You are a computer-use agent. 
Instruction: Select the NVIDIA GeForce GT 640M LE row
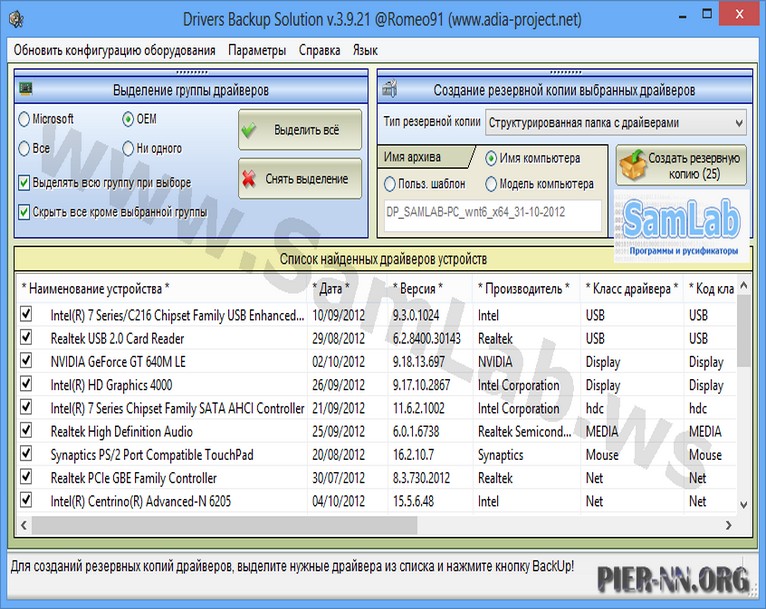[x=376, y=361]
